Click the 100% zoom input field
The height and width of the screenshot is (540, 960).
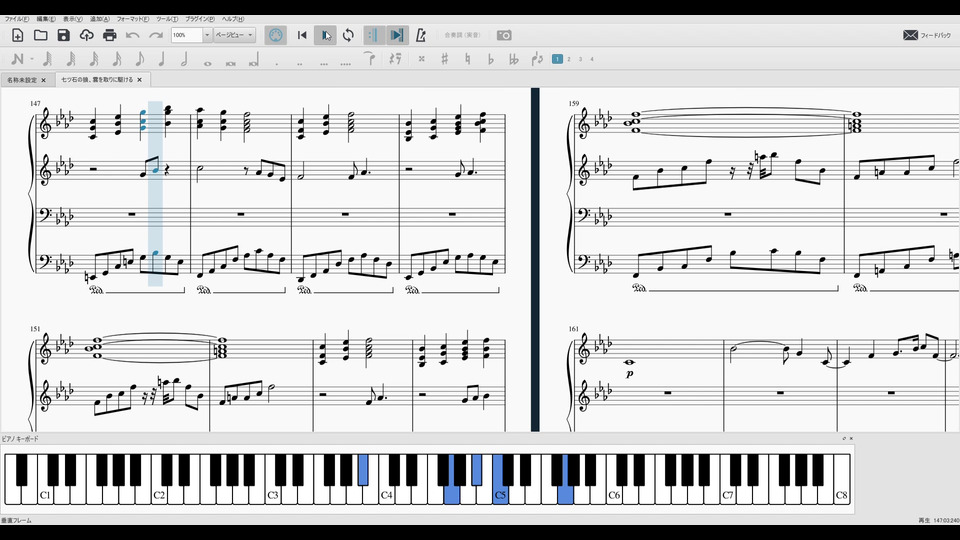click(x=187, y=35)
